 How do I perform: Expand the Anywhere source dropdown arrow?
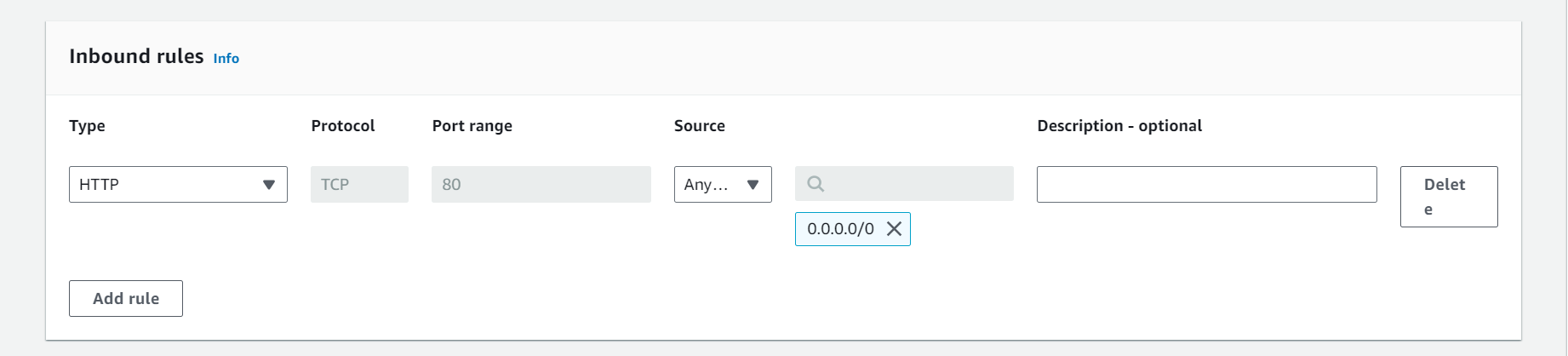point(753,185)
